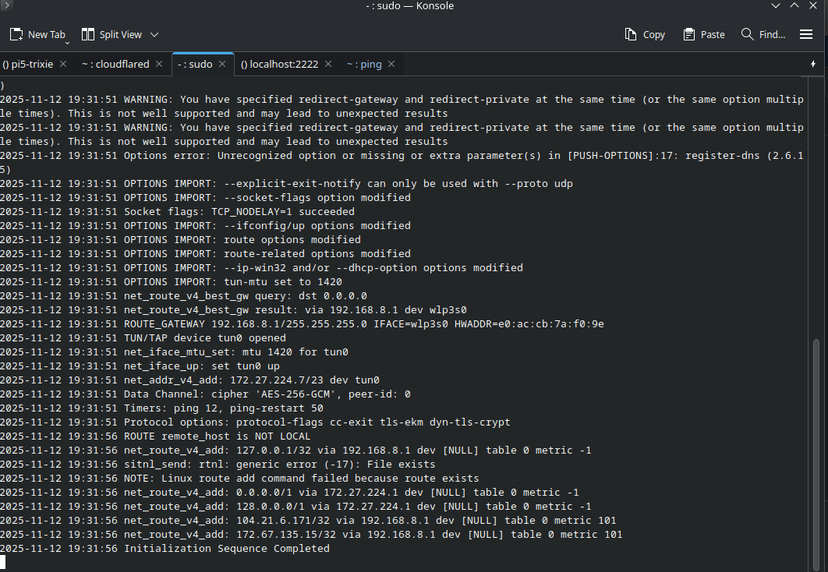Paste clipboard into the terminal
The height and width of the screenshot is (572, 828).
coord(703,34)
